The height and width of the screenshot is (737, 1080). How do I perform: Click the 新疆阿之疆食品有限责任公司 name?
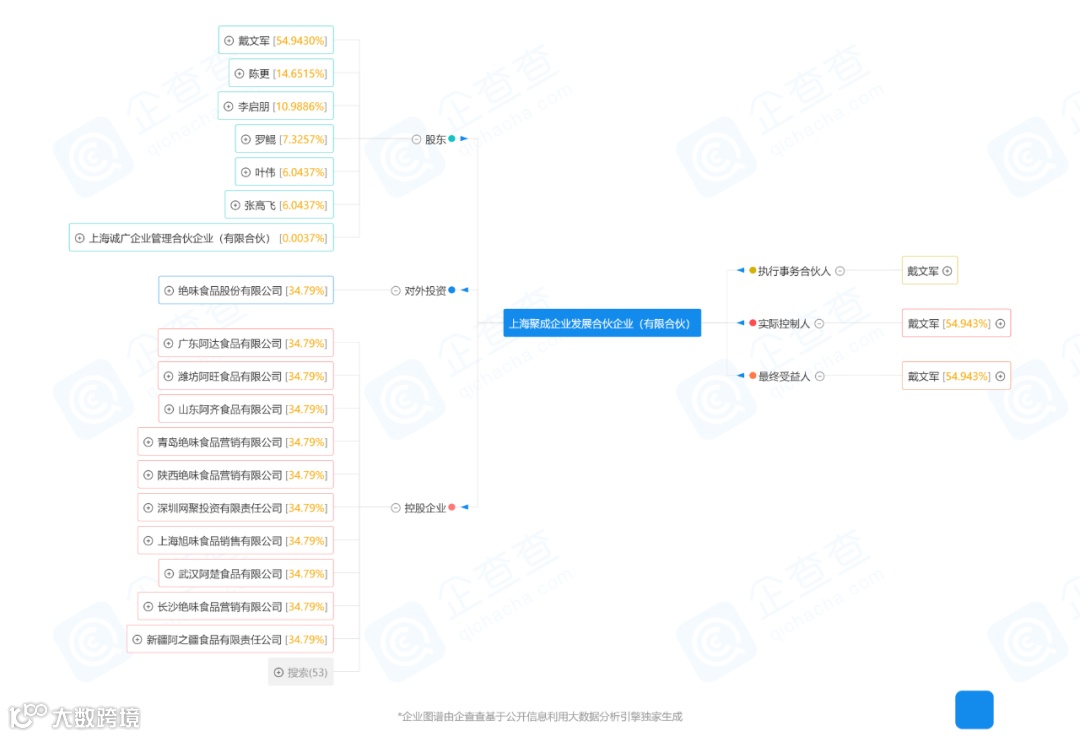(214, 640)
